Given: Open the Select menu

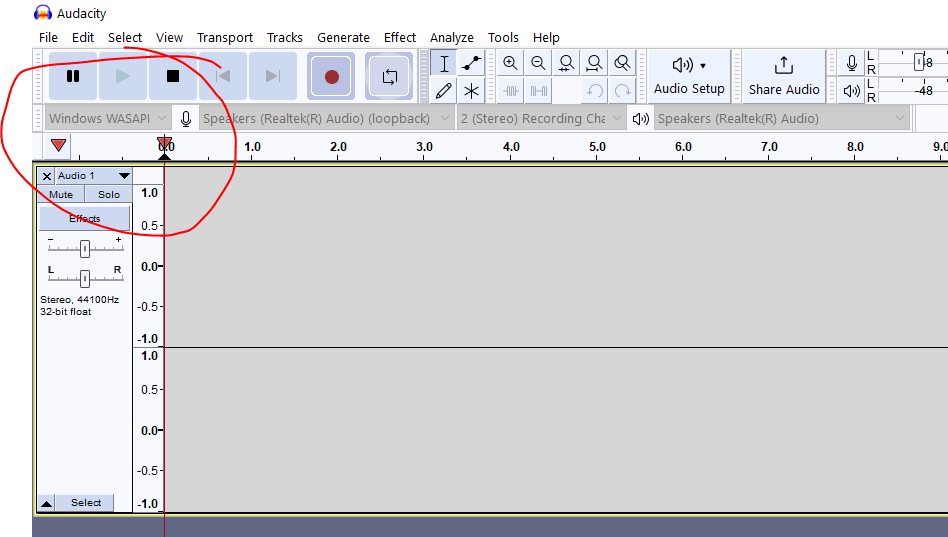Looking at the screenshot, I should [125, 37].
